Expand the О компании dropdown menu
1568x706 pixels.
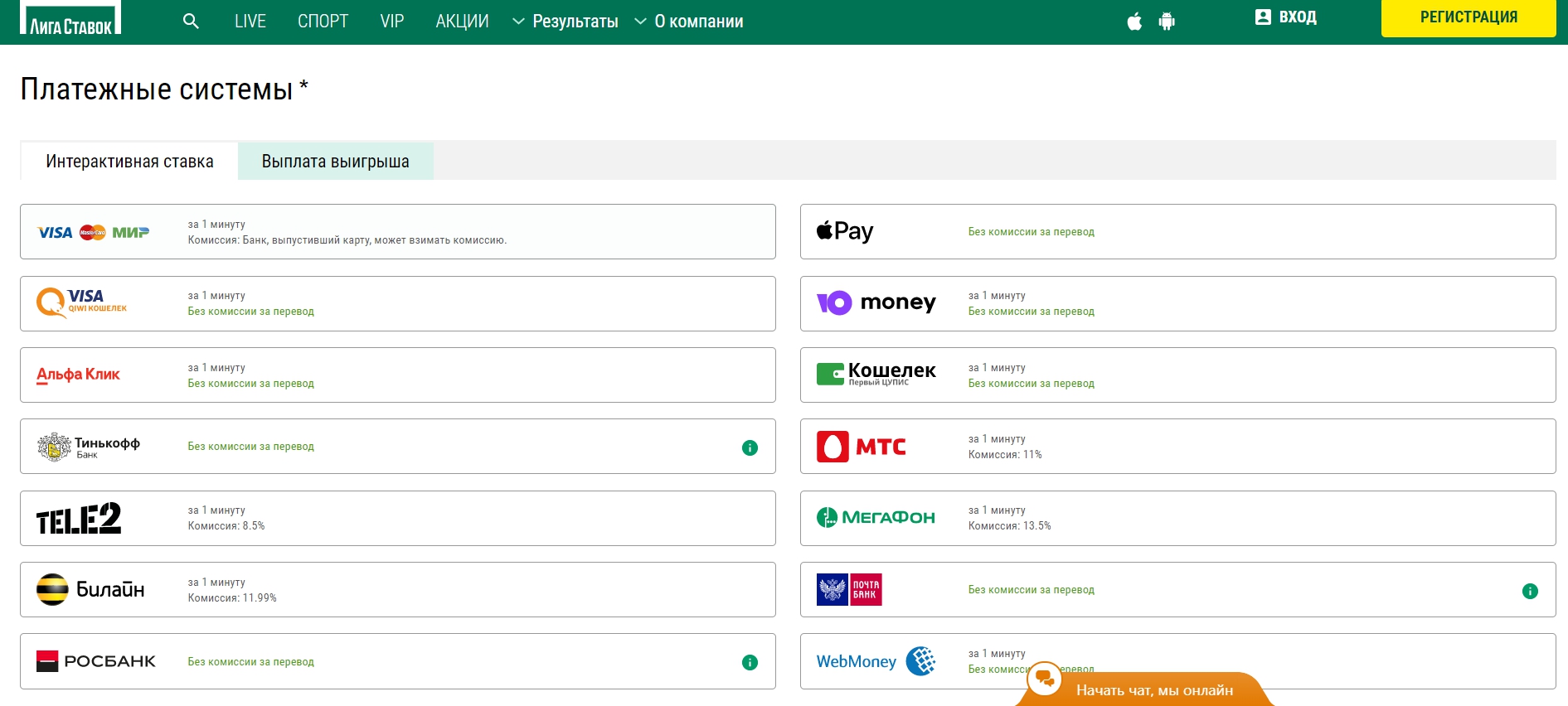coord(689,22)
